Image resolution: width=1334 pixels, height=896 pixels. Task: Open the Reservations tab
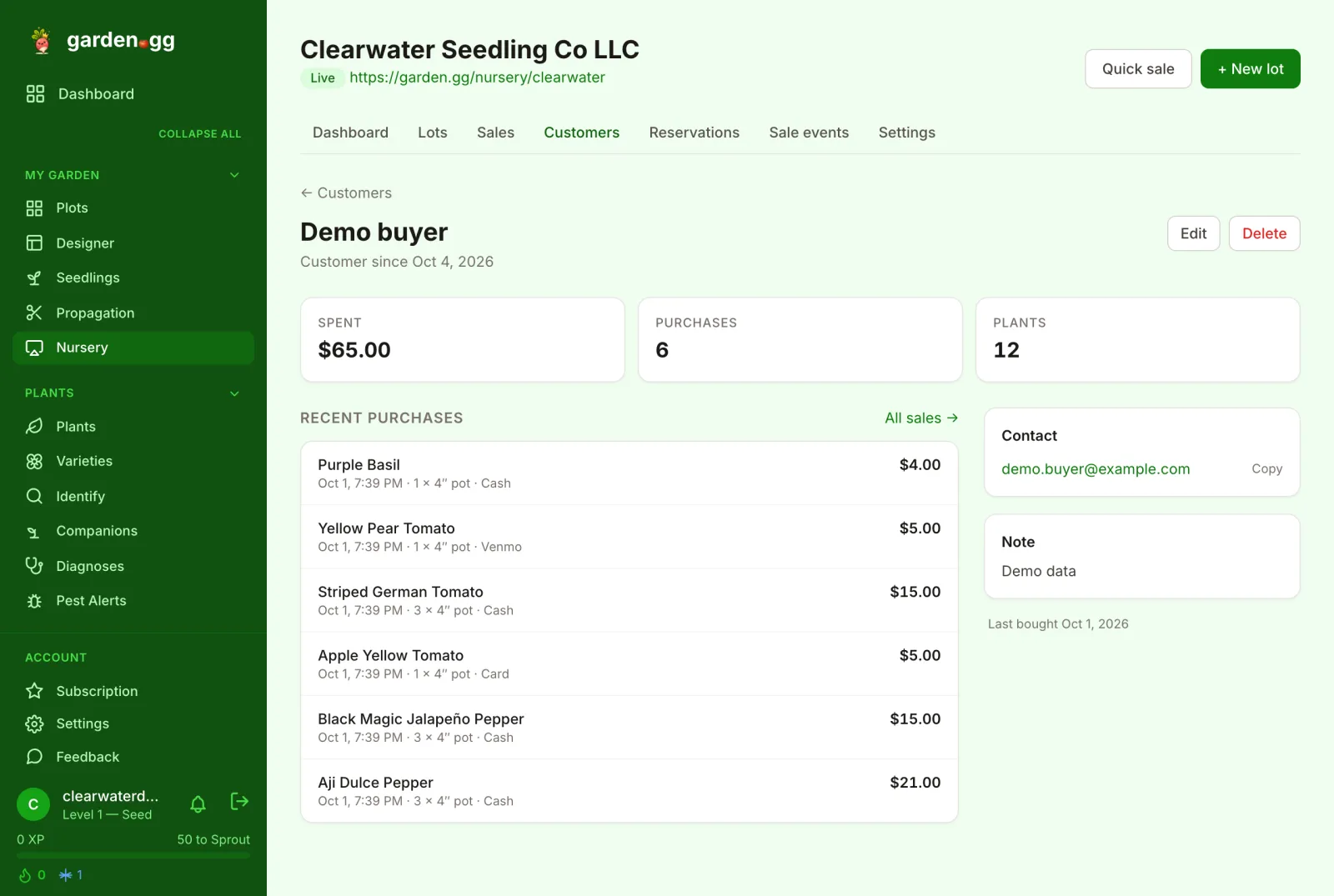(x=695, y=133)
